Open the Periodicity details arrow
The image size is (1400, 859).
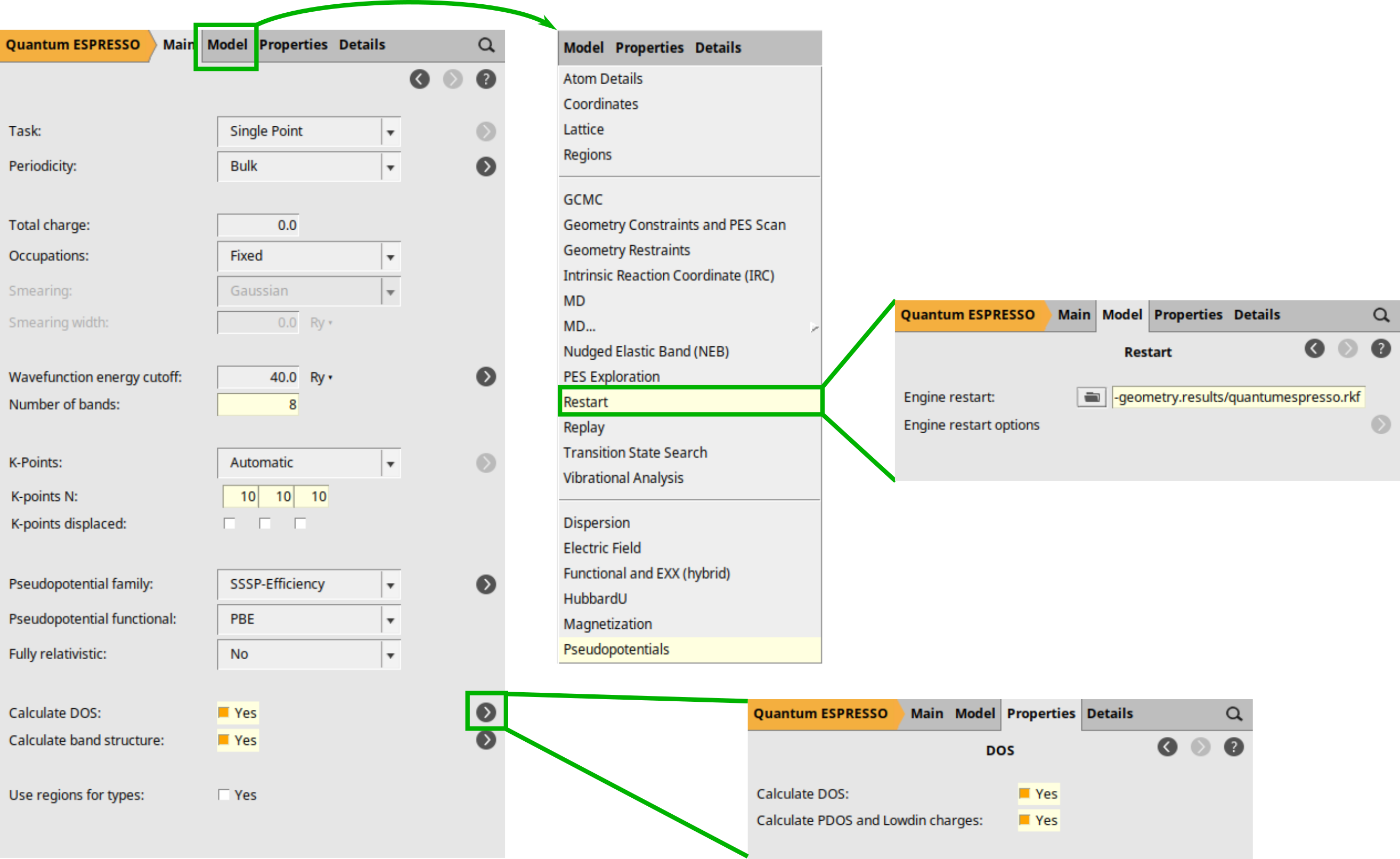pos(486,167)
